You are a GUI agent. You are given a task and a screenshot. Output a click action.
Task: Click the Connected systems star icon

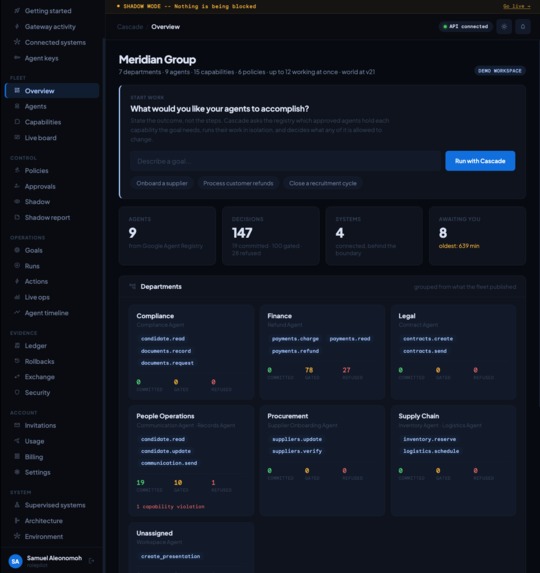(x=17, y=42)
